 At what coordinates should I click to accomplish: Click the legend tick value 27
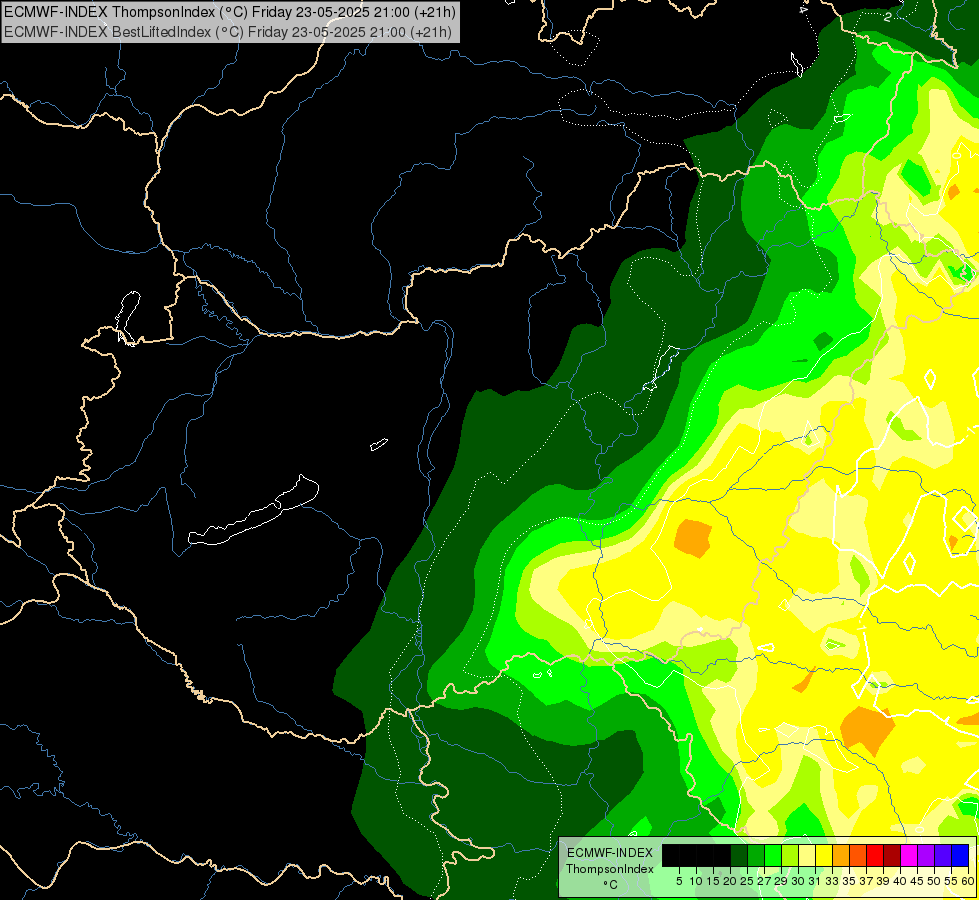click(764, 881)
